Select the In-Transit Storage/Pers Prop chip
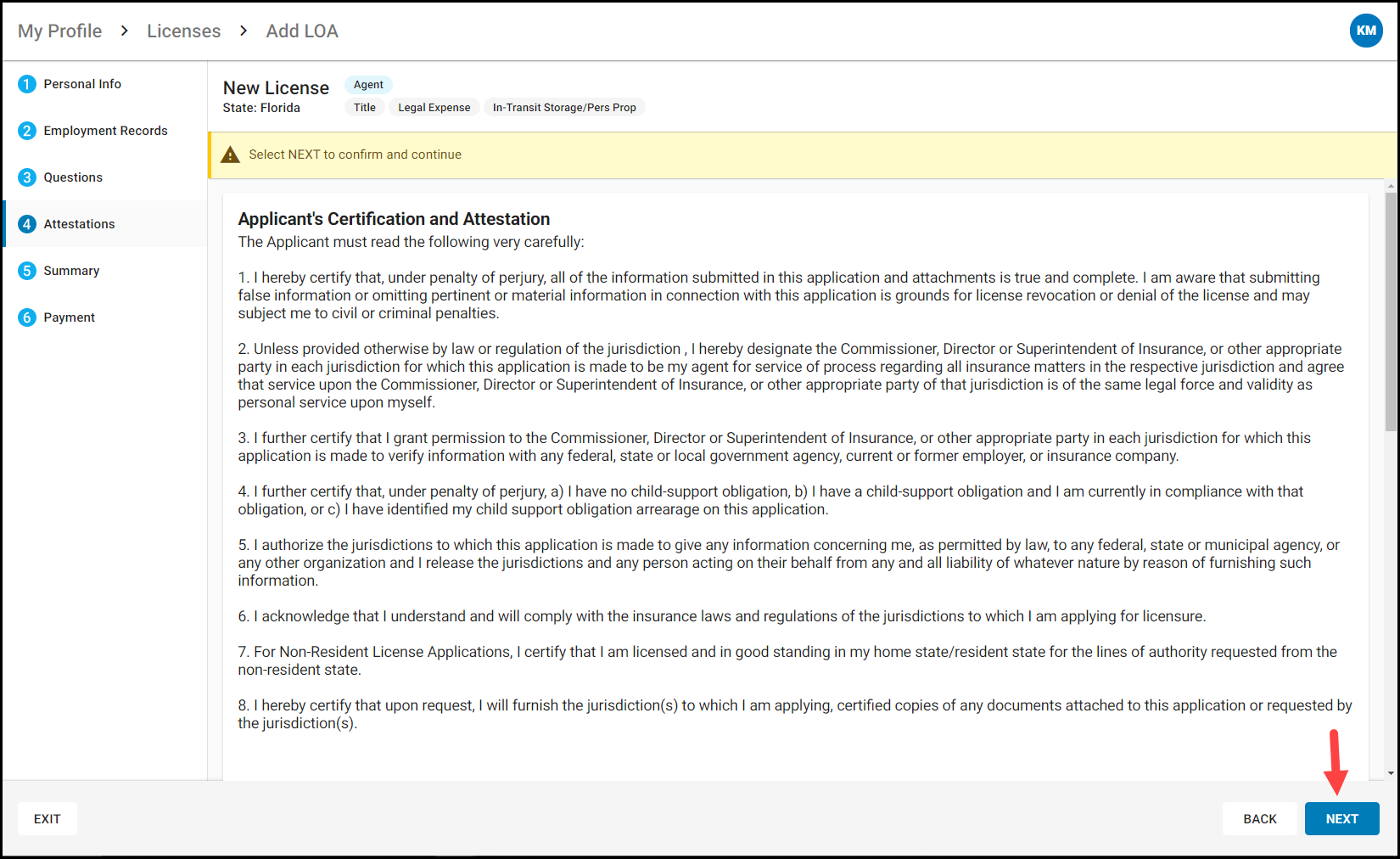This screenshot has width=1400, height=859. [x=563, y=107]
